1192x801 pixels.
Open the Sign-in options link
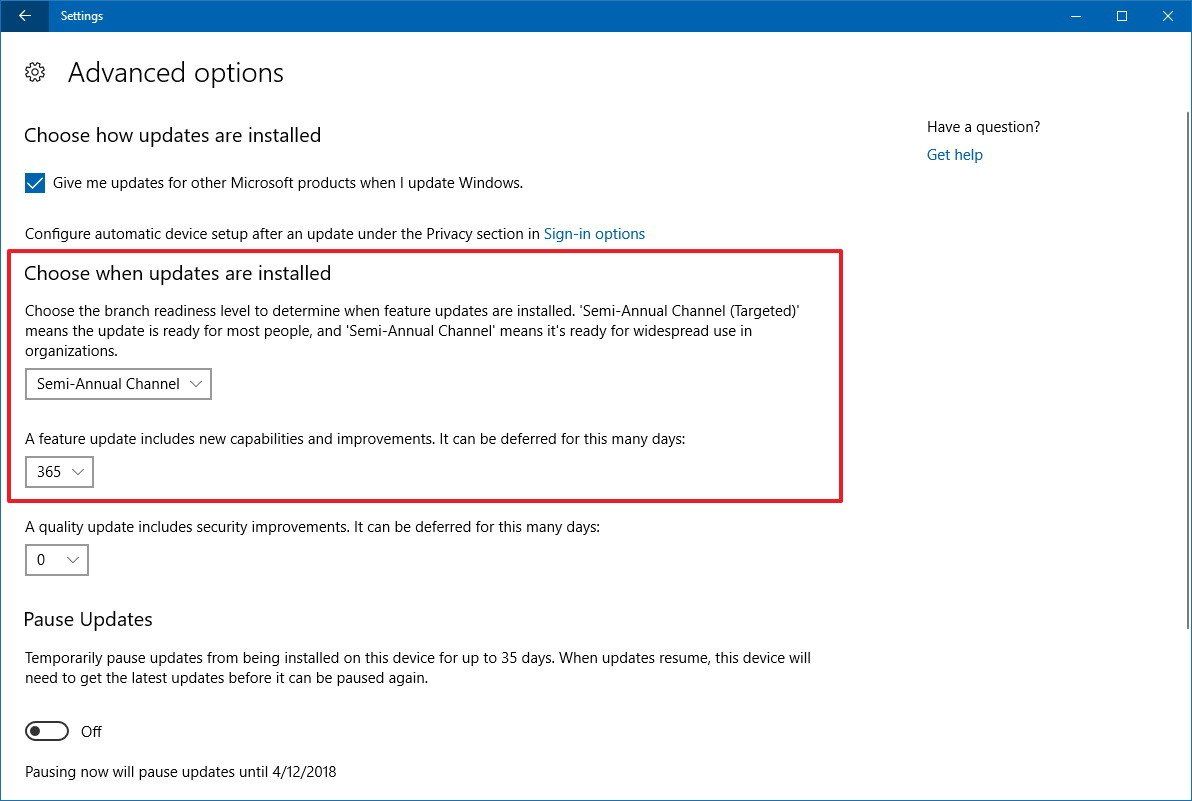click(594, 234)
